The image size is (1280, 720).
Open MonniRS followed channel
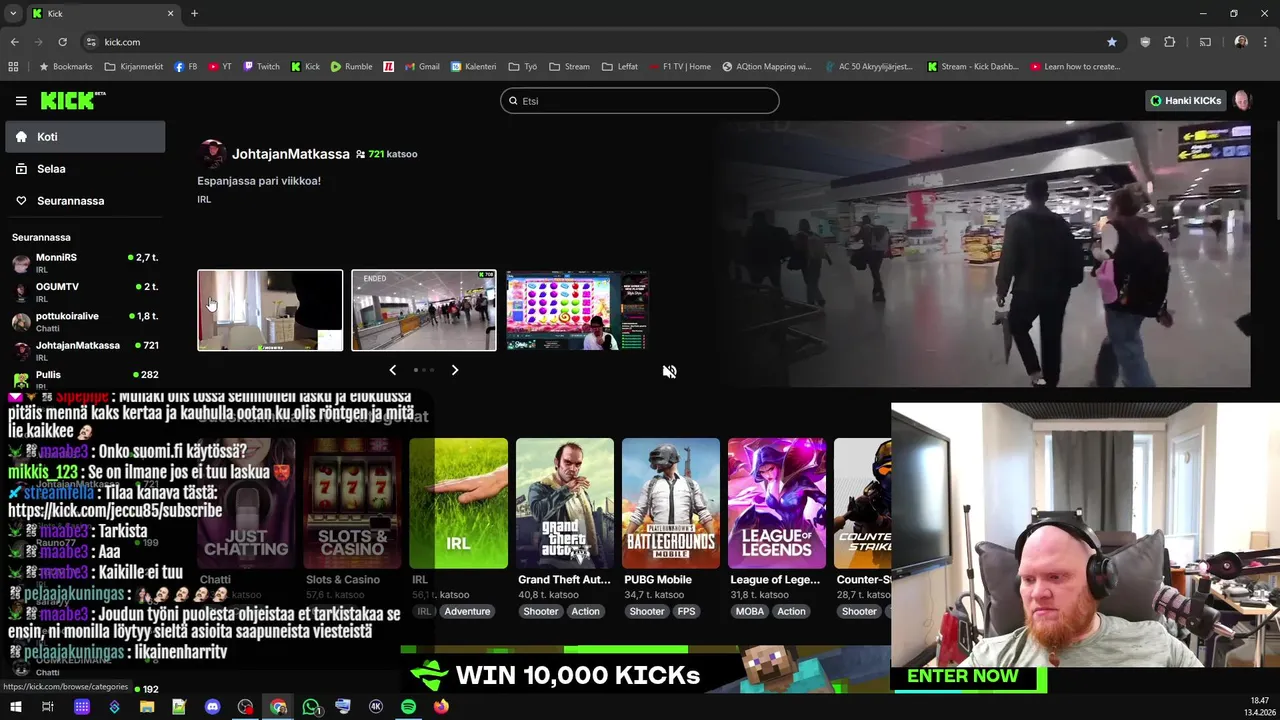pos(85,263)
